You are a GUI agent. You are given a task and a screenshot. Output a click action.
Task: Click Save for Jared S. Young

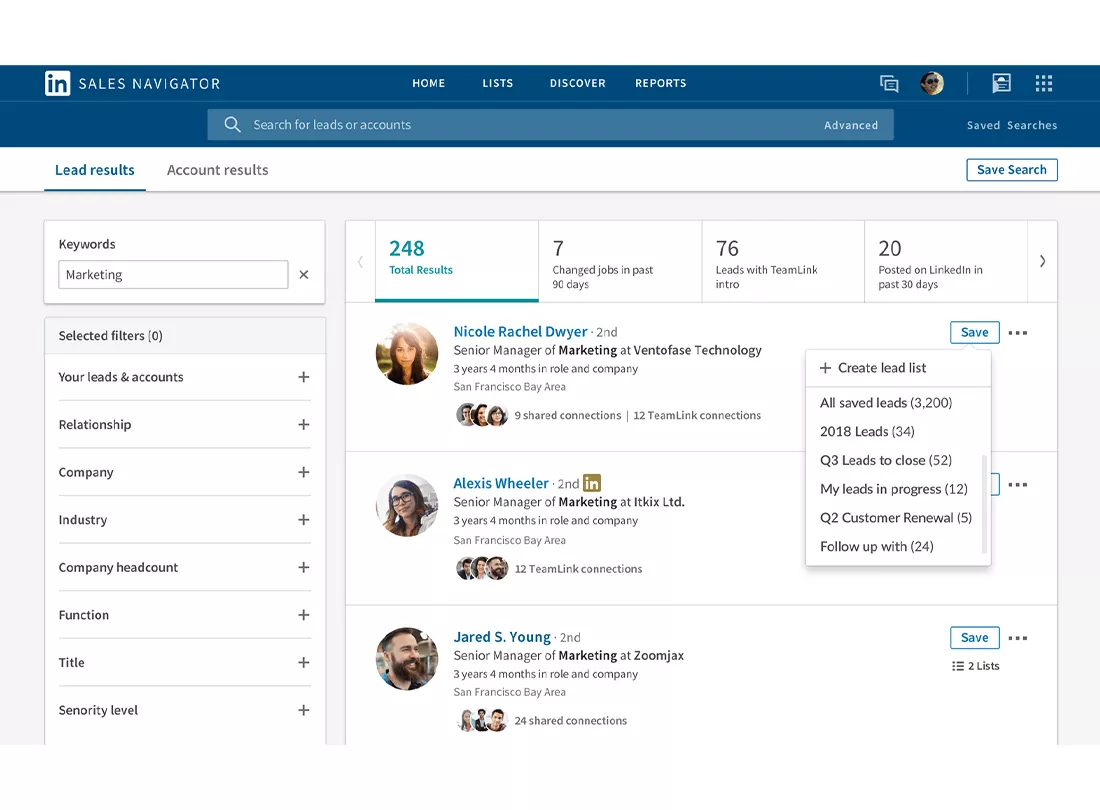click(x=974, y=637)
